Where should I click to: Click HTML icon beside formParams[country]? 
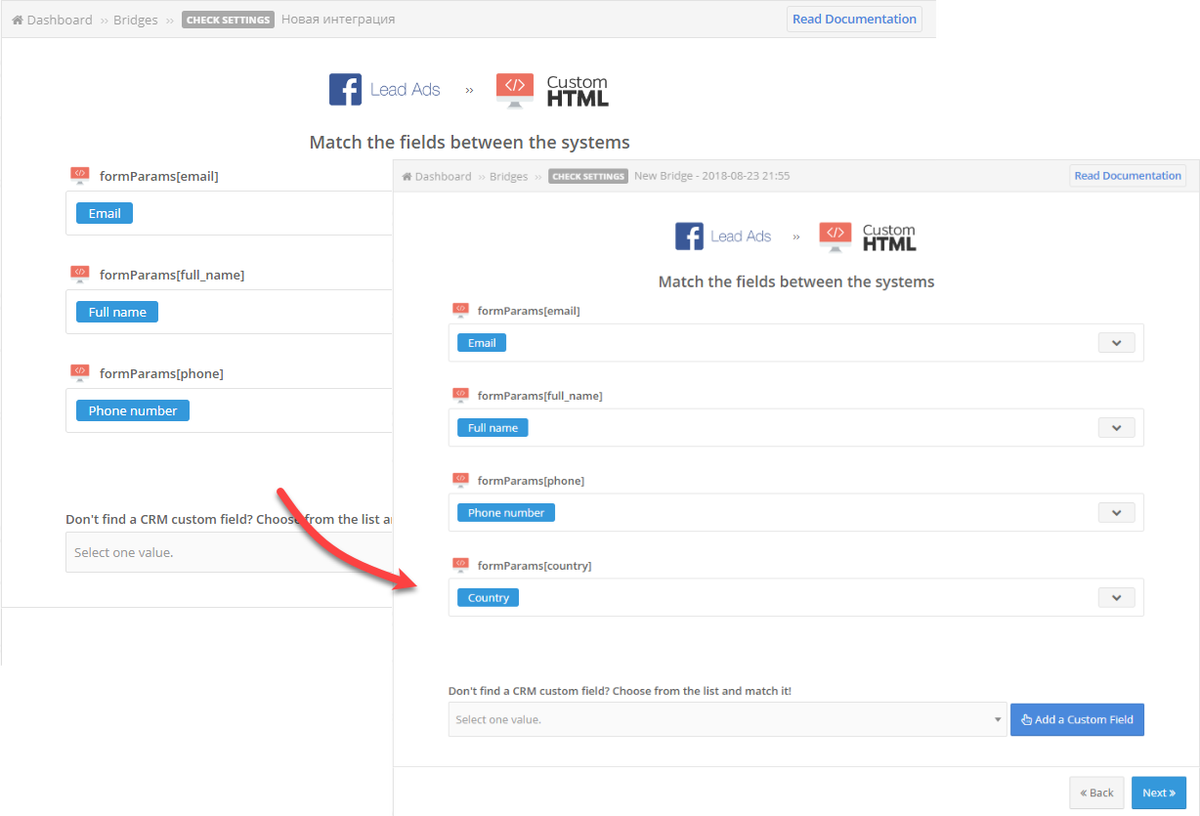click(x=460, y=566)
